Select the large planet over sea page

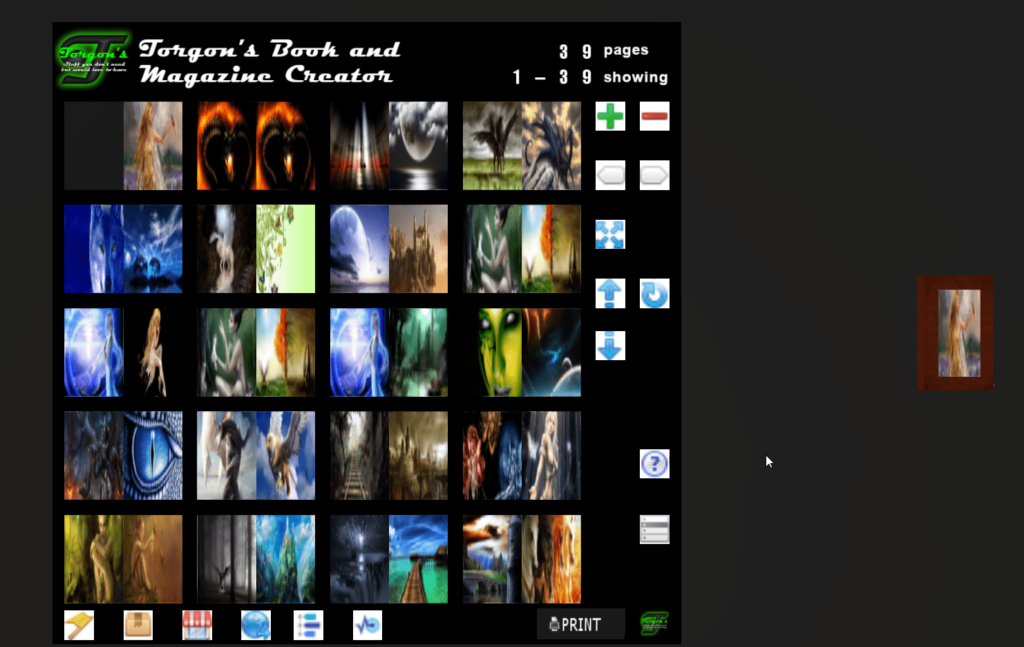coord(359,249)
